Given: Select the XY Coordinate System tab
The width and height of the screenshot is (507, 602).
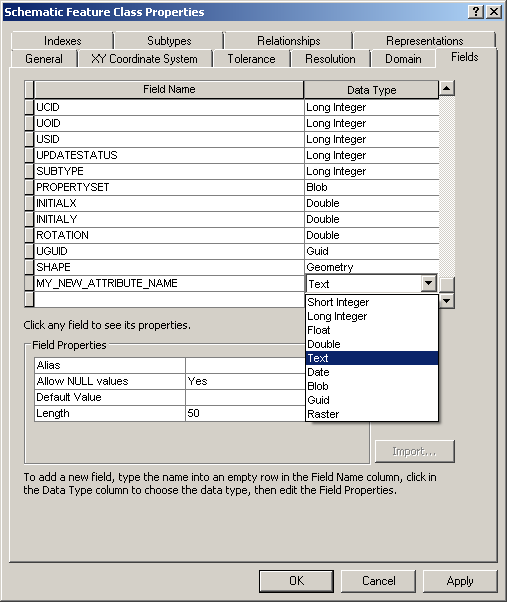Looking at the screenshot, I should (144, 59).
